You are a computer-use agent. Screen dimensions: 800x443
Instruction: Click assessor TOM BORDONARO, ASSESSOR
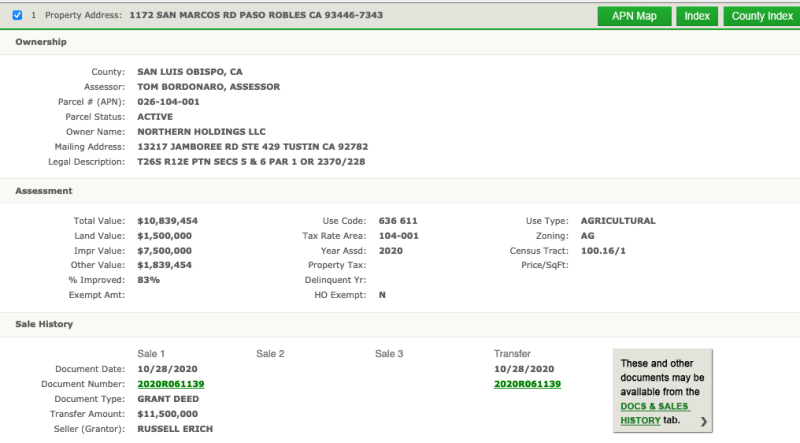click(209, 87)
